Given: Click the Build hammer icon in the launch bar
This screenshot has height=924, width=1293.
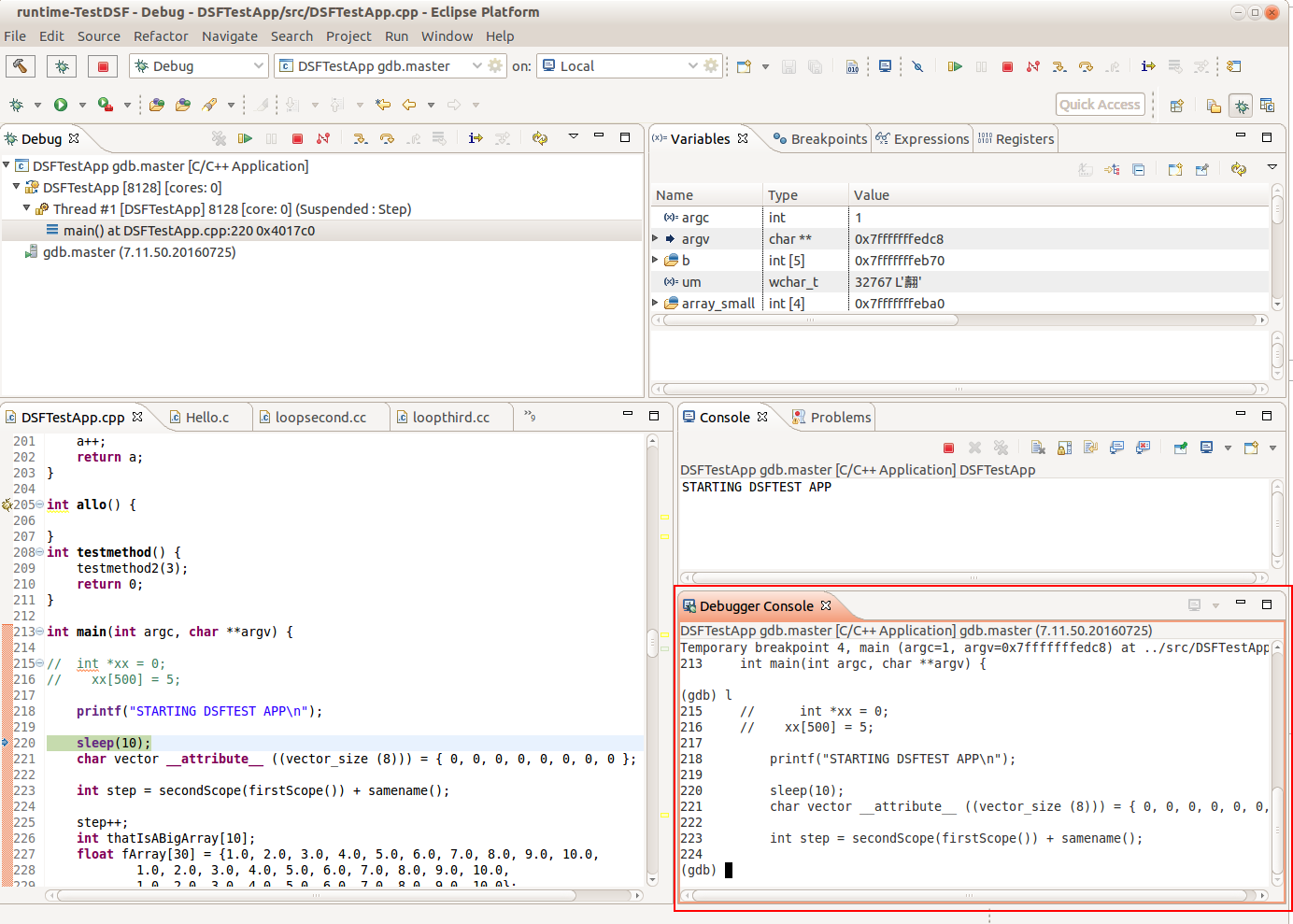Looking at the screenshot, I should (20, 66).
